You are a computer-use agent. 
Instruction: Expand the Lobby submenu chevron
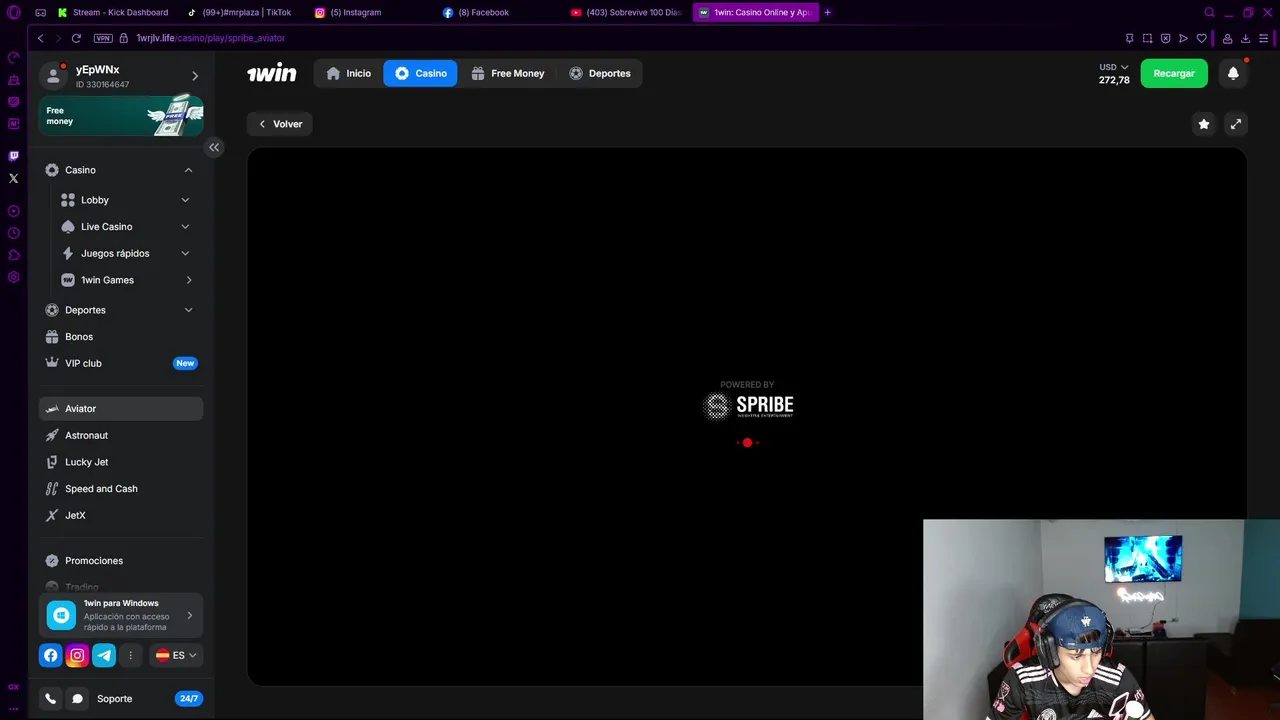(185, 200)
